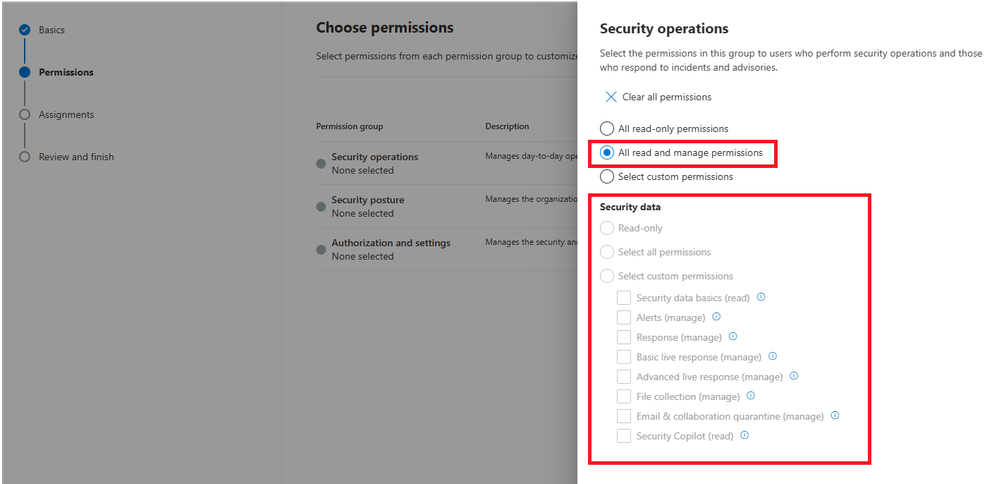Go to the Basics step
The image size is (999, 484).
(51, 30)
